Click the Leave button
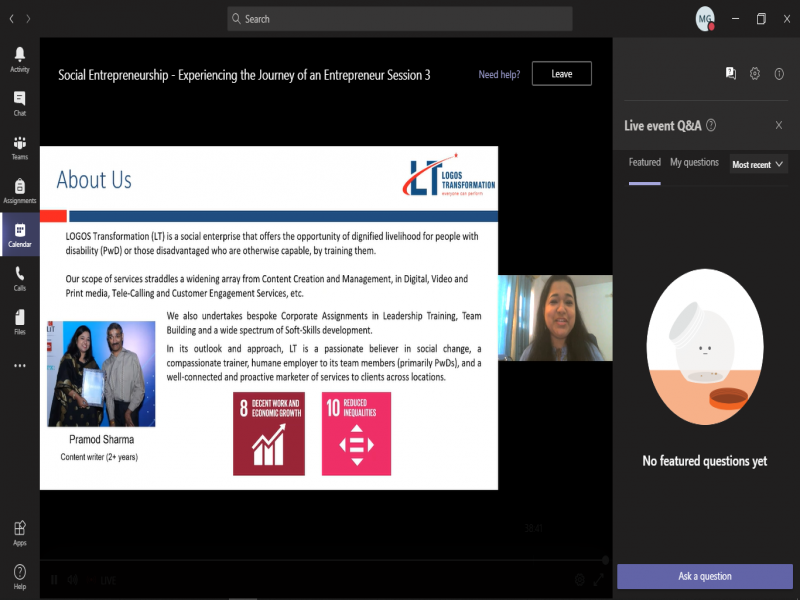The height and width of the screenshot is (600, 800). [x=561, y=74]
